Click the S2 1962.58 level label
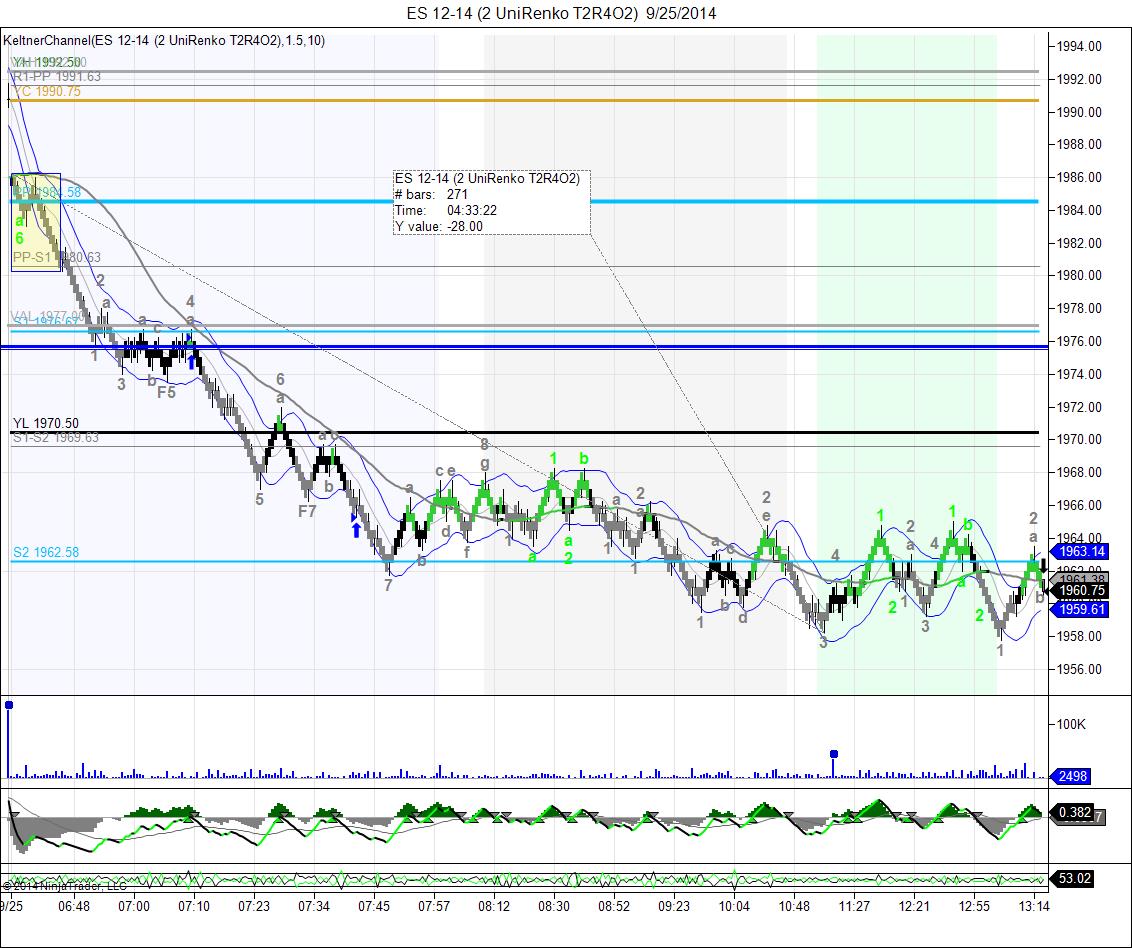The width and height of the screenshot is (1132, 948). (46, 552)
